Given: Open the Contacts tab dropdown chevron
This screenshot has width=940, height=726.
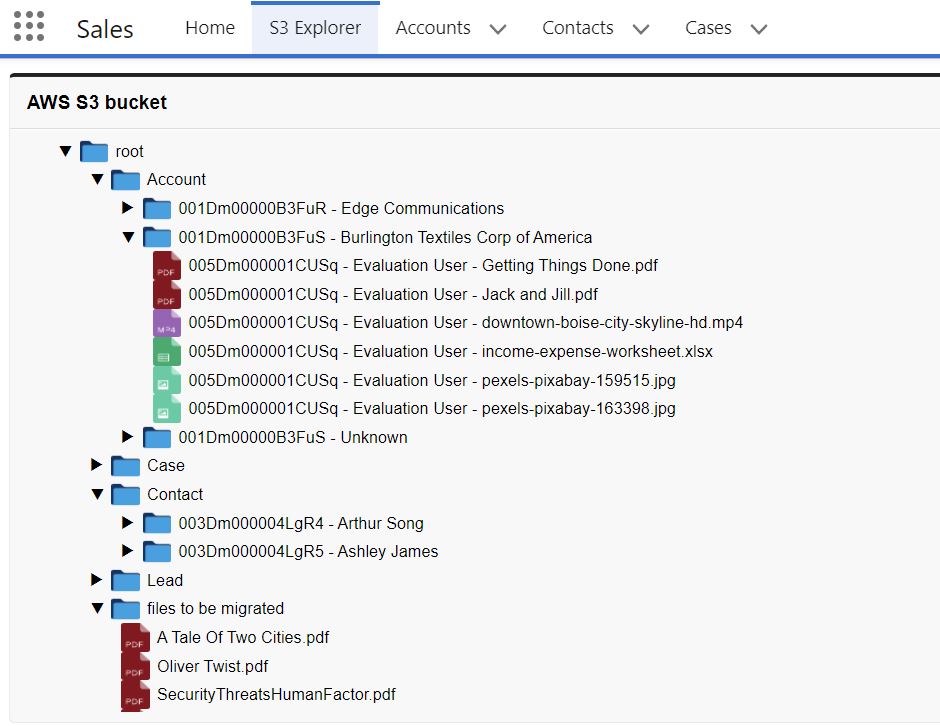Looking at the screenshot, I should click(641, 29).
